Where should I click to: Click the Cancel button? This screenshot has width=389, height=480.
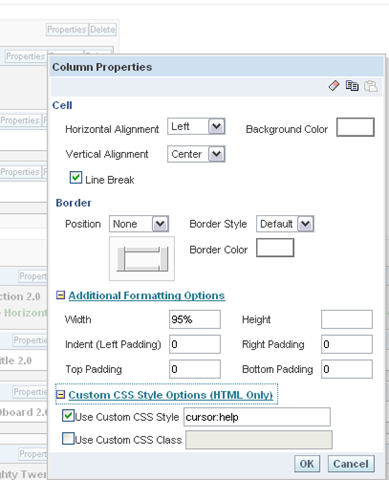[x=351, y=464]
